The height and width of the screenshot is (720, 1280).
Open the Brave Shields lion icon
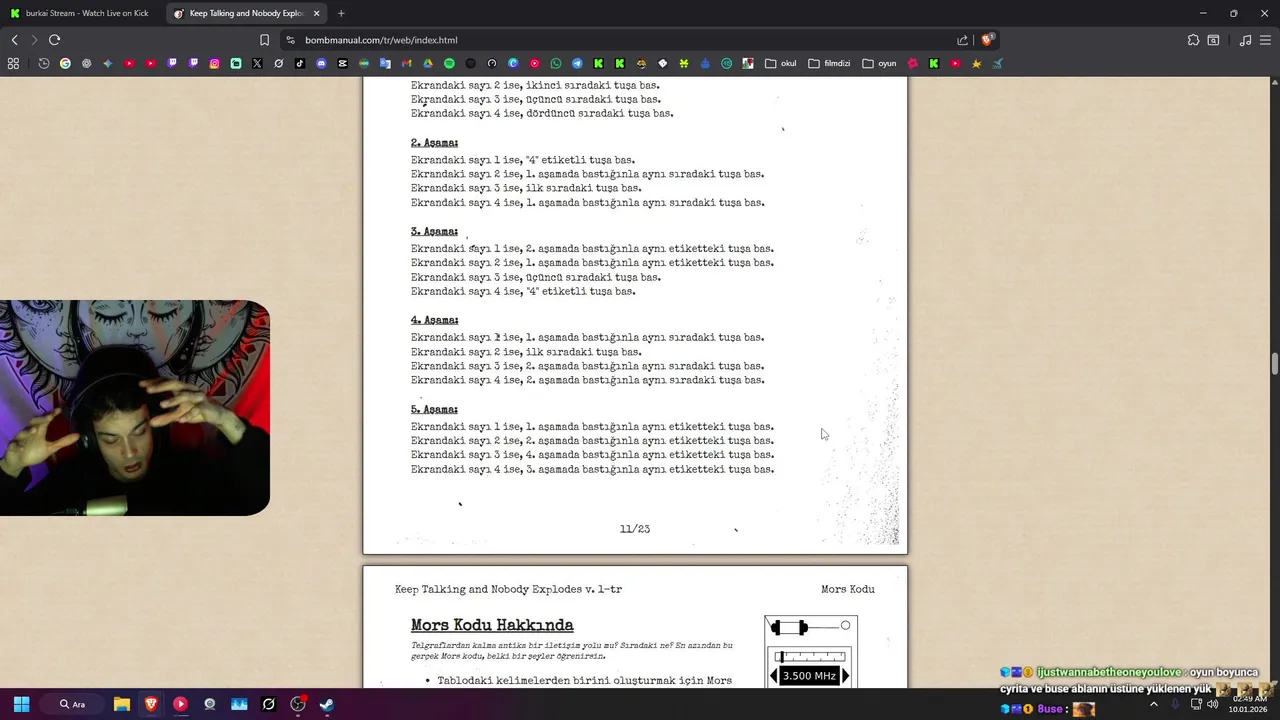click(x=987, y=40)
